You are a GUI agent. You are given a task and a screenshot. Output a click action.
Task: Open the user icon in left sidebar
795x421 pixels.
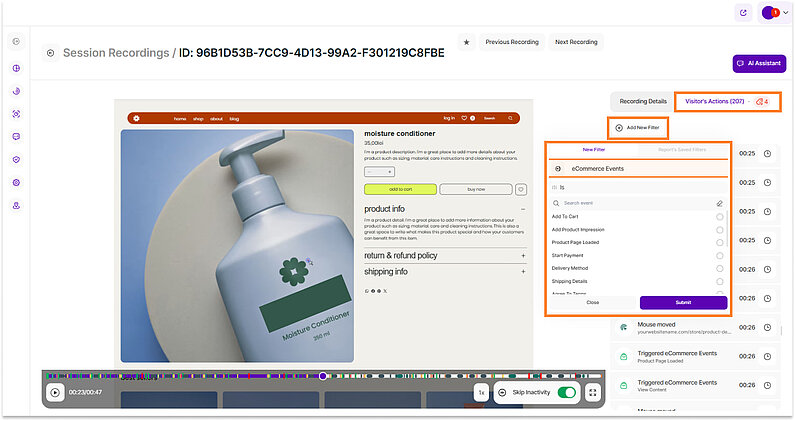tap(16, 206)
